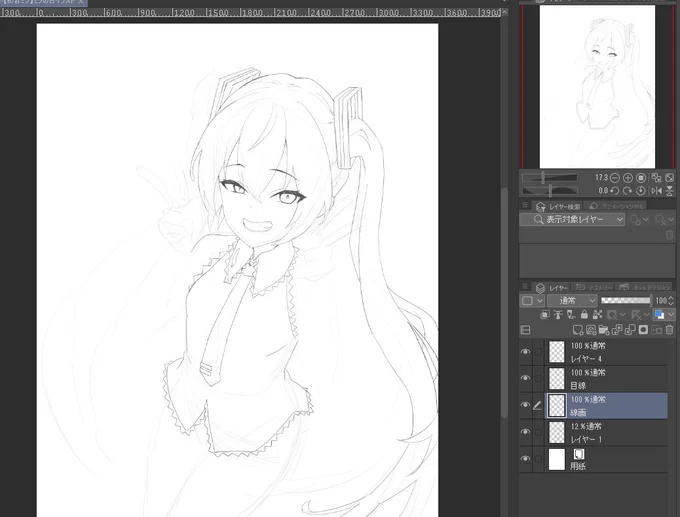Zoom in the canvas in Navigator panel
The image size is (680, 517).
[628, 178]
